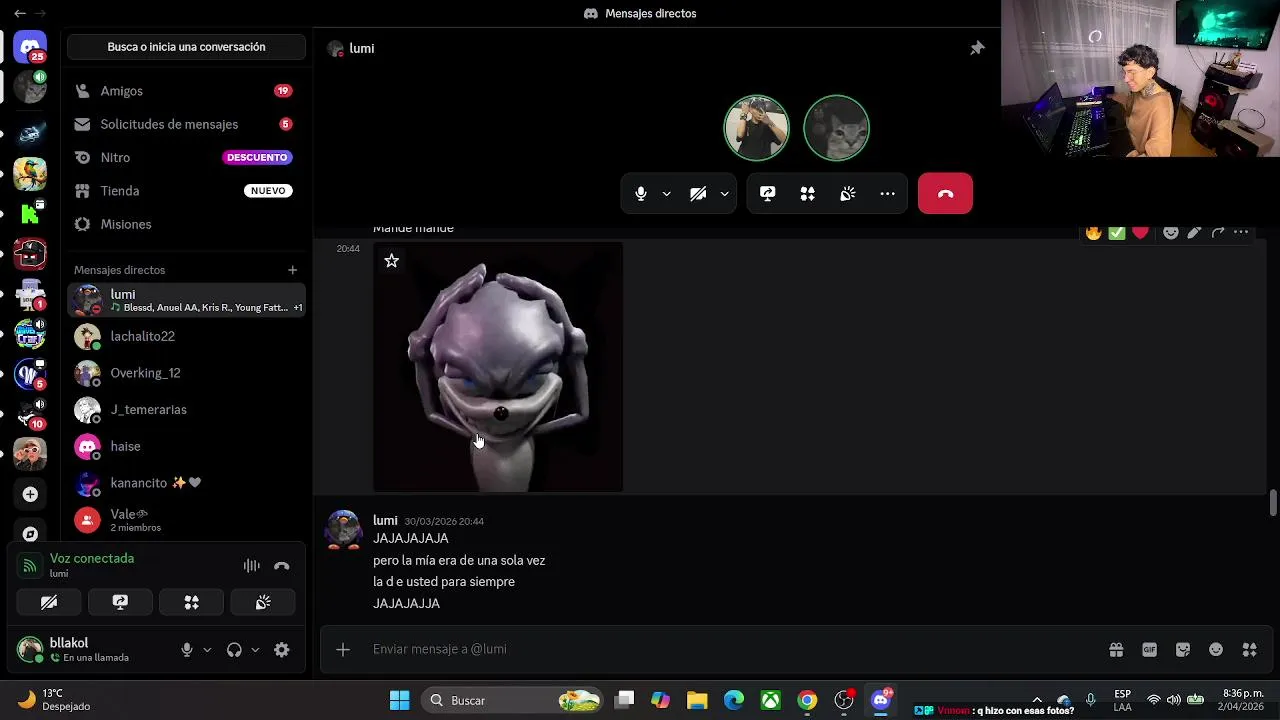Viewport: 1280px width, 720px height.
Task: Open conversation with kanancito
Action: click(186, 483)
